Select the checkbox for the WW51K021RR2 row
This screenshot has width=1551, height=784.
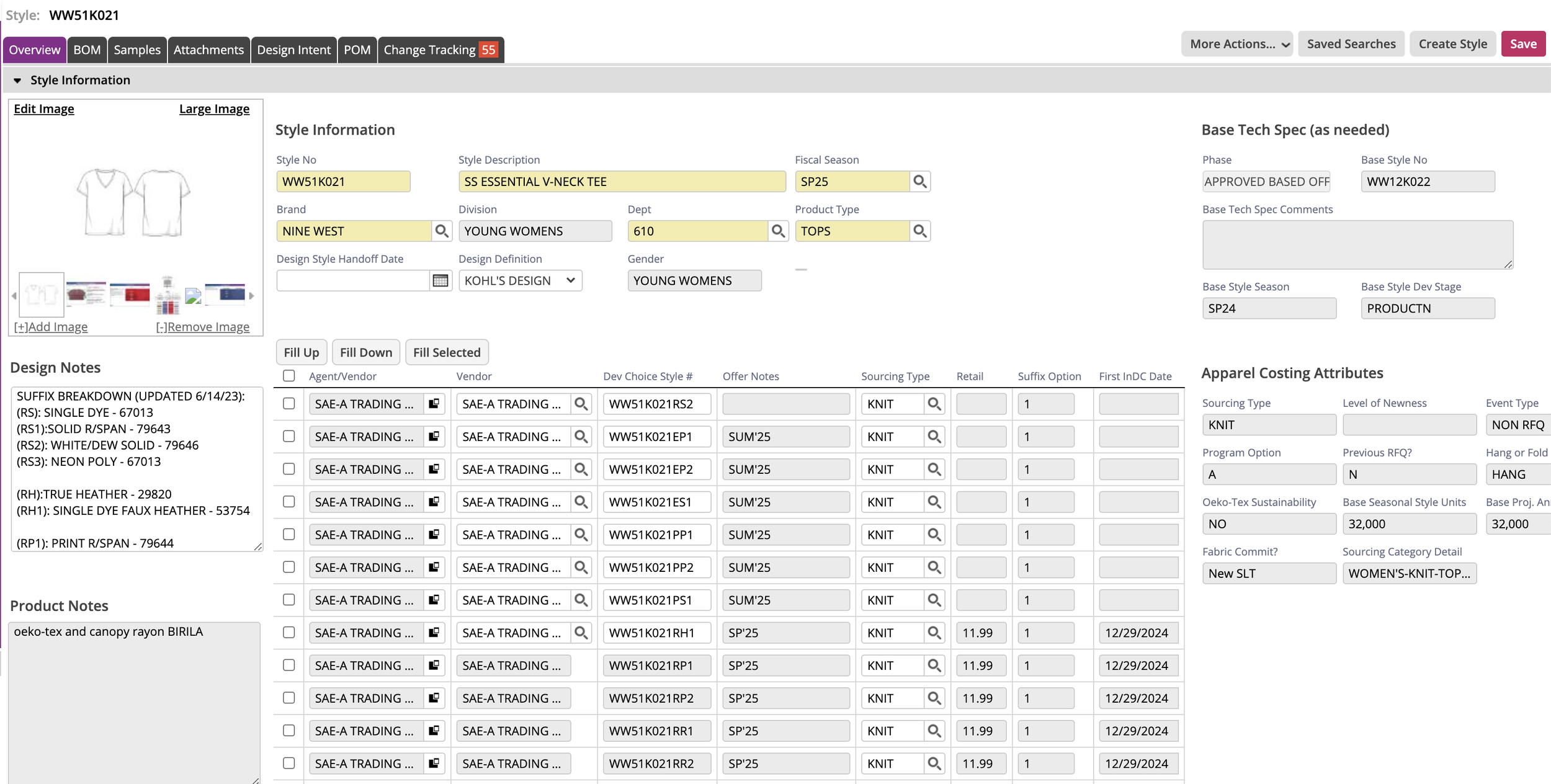click(x=288, y=763)
